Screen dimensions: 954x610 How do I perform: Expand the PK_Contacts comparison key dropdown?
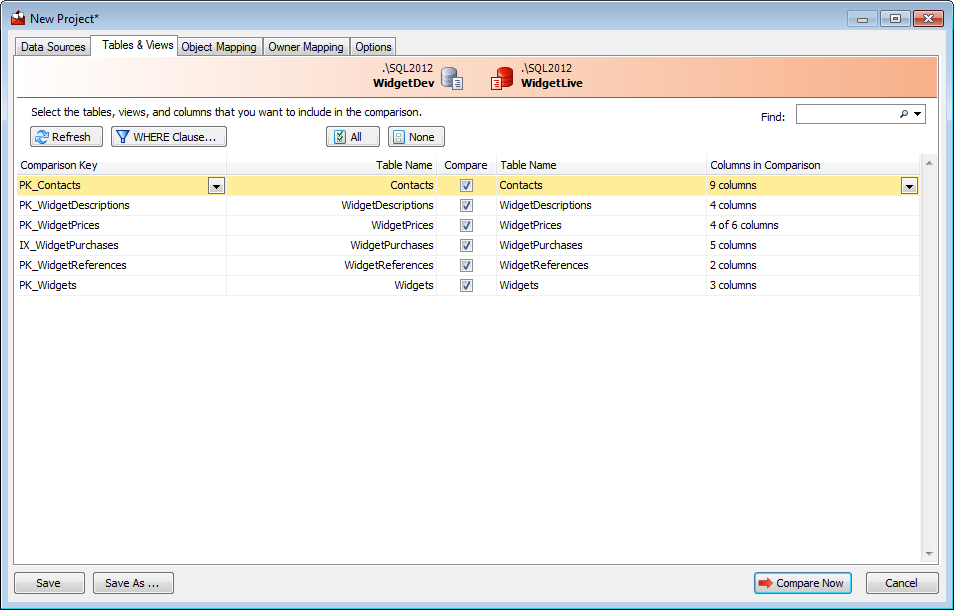[x=216, y=186]
